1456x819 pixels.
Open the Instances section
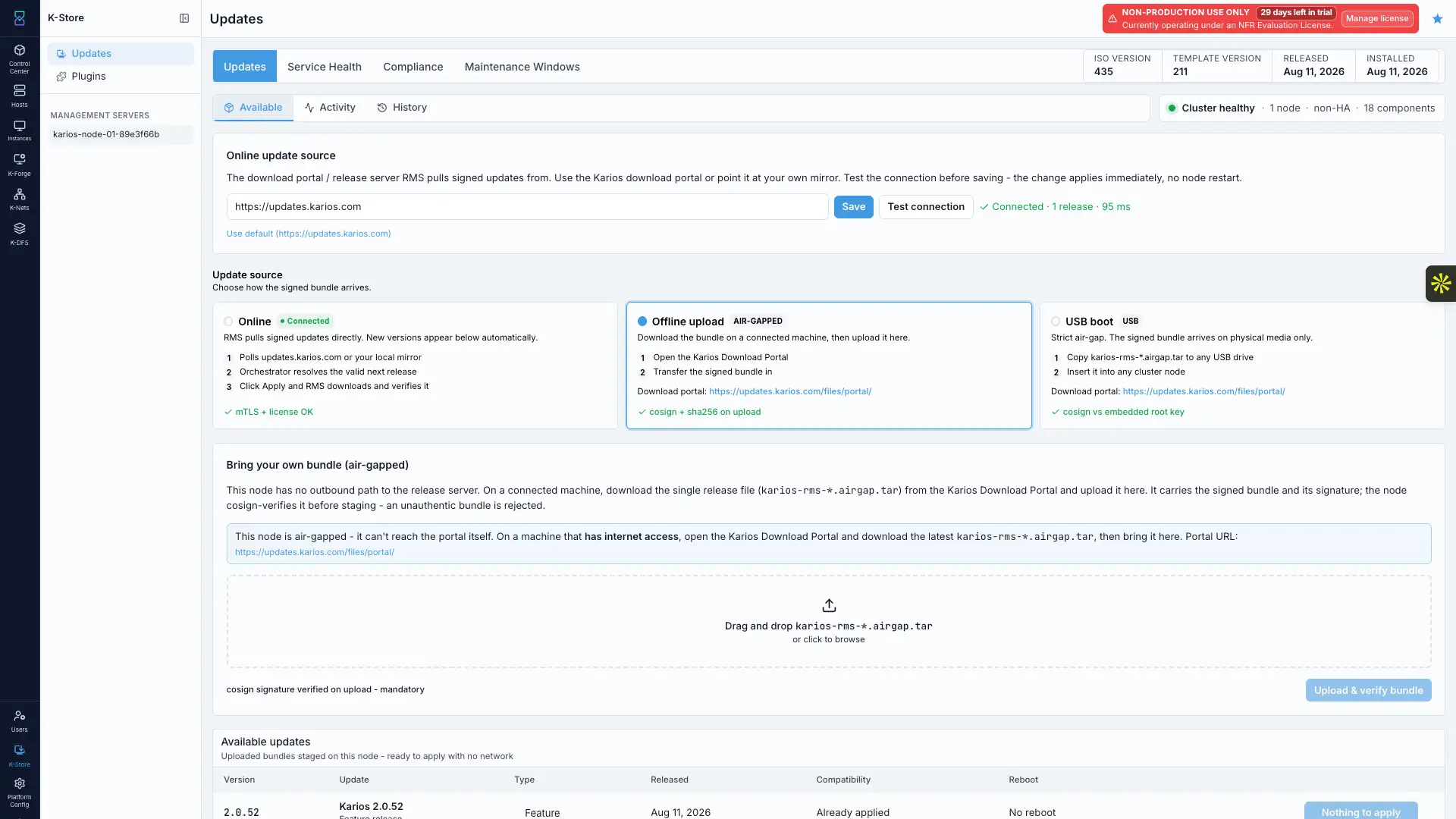click(20, 130)
